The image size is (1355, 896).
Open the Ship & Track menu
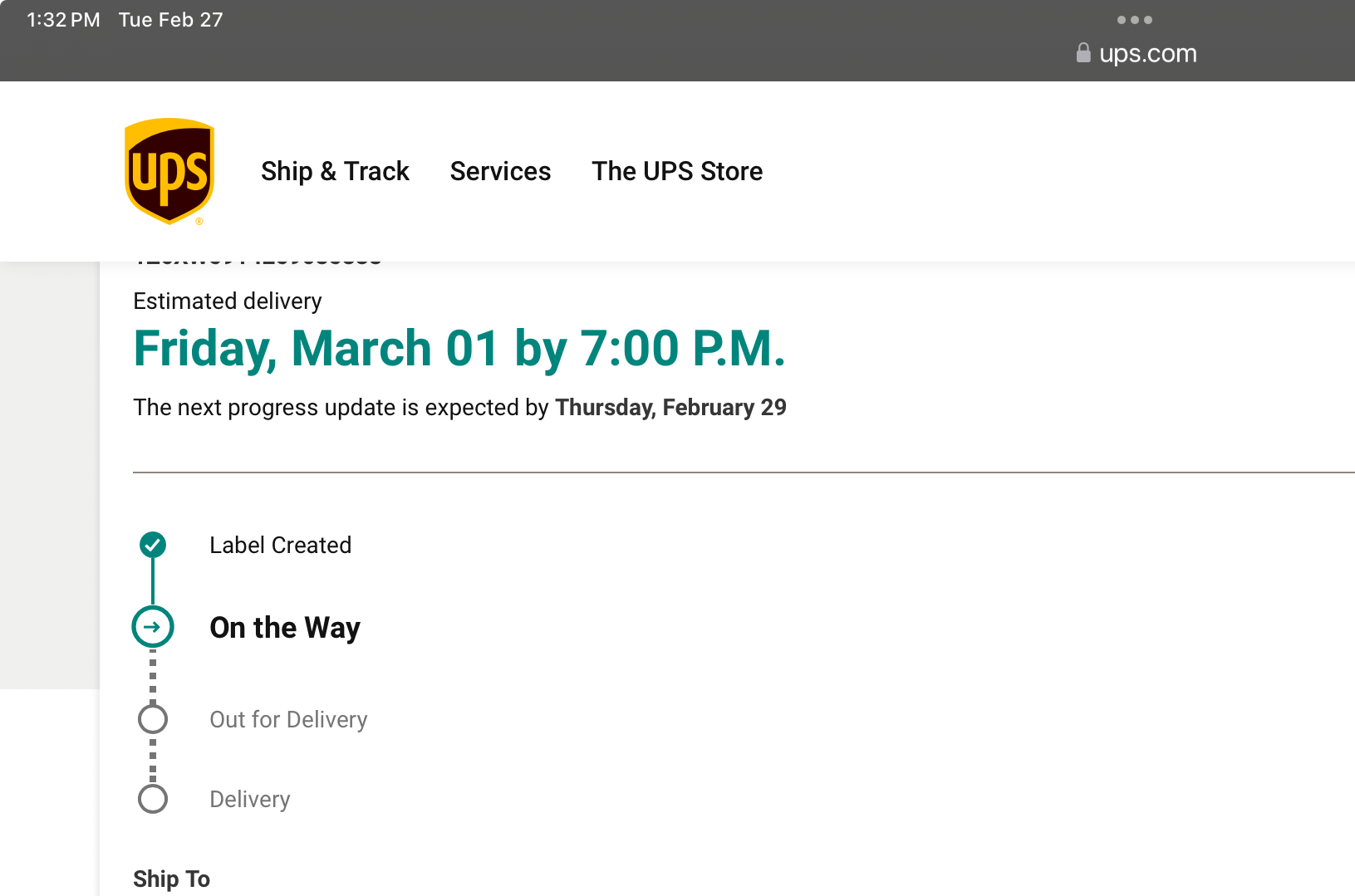point(335,171)
